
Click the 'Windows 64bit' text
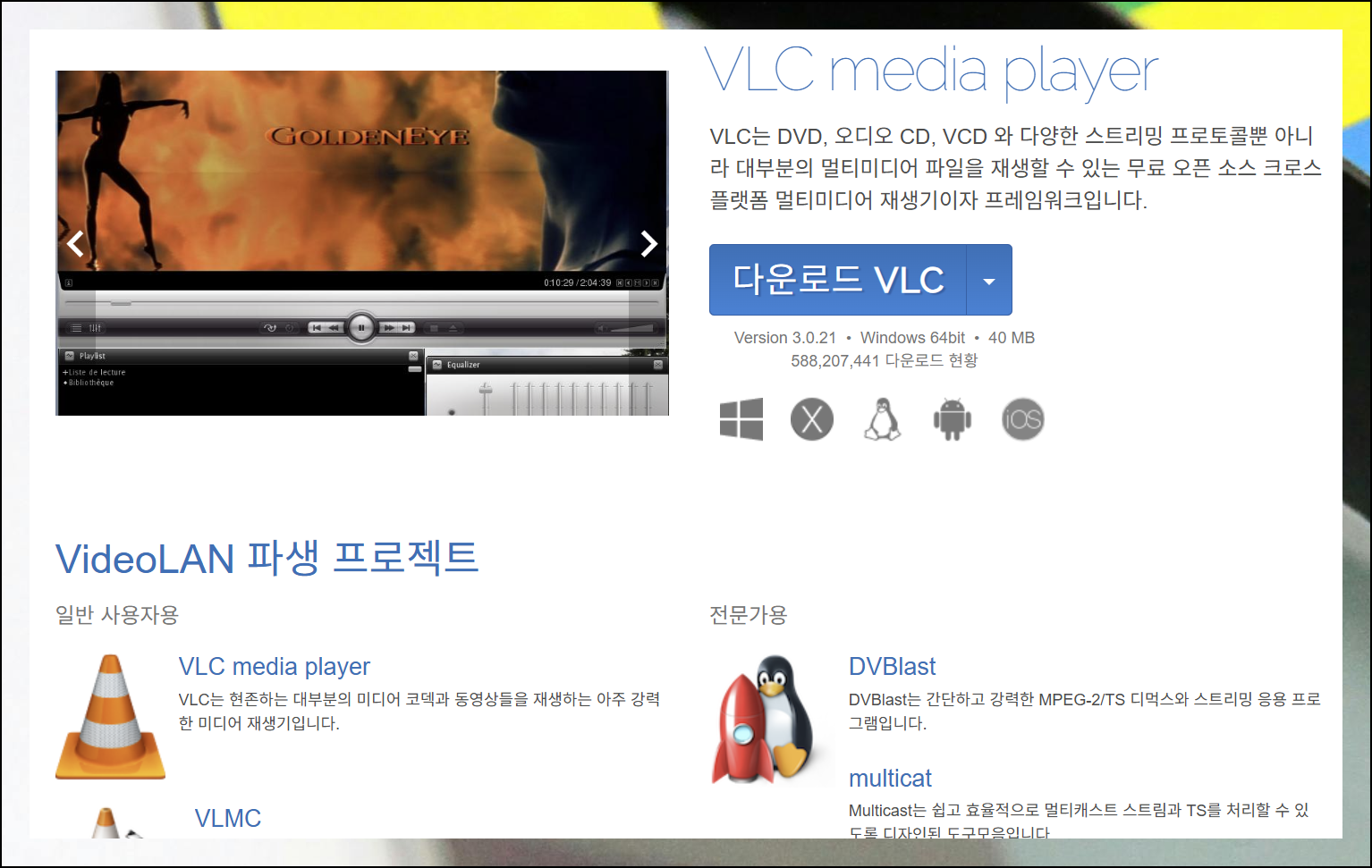[912, 338]
